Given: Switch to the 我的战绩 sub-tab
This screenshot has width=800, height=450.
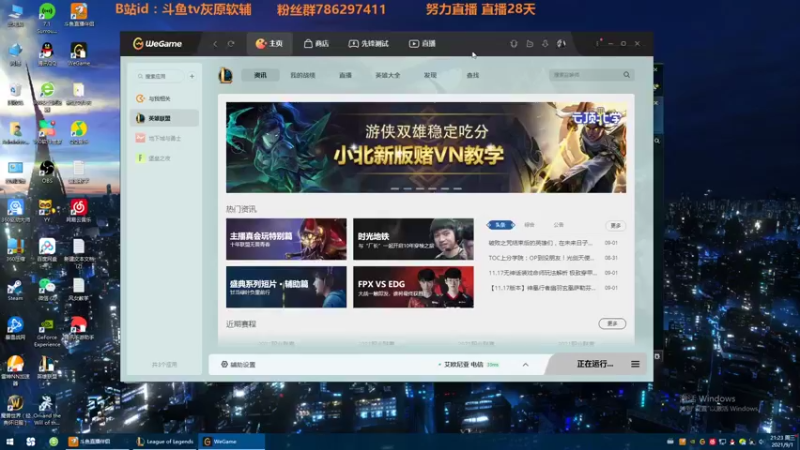Looking at the screenshot, I should click(303, 75).
